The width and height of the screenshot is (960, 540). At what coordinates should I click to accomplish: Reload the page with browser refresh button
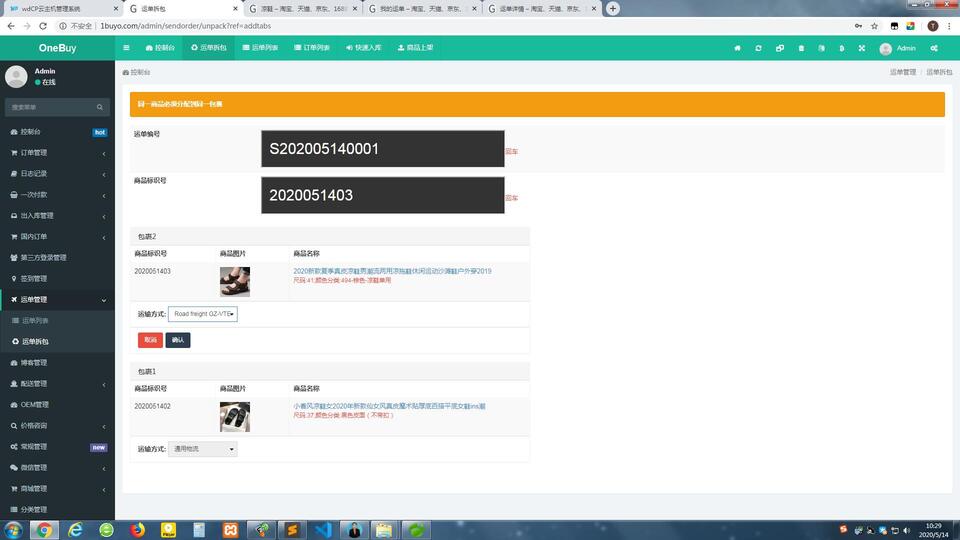(x=43, y=26)
